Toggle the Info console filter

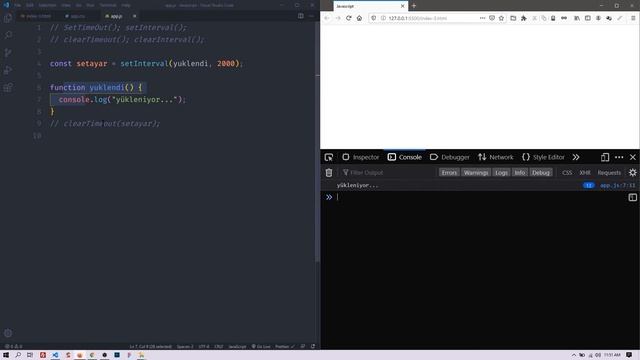[520, 173]
